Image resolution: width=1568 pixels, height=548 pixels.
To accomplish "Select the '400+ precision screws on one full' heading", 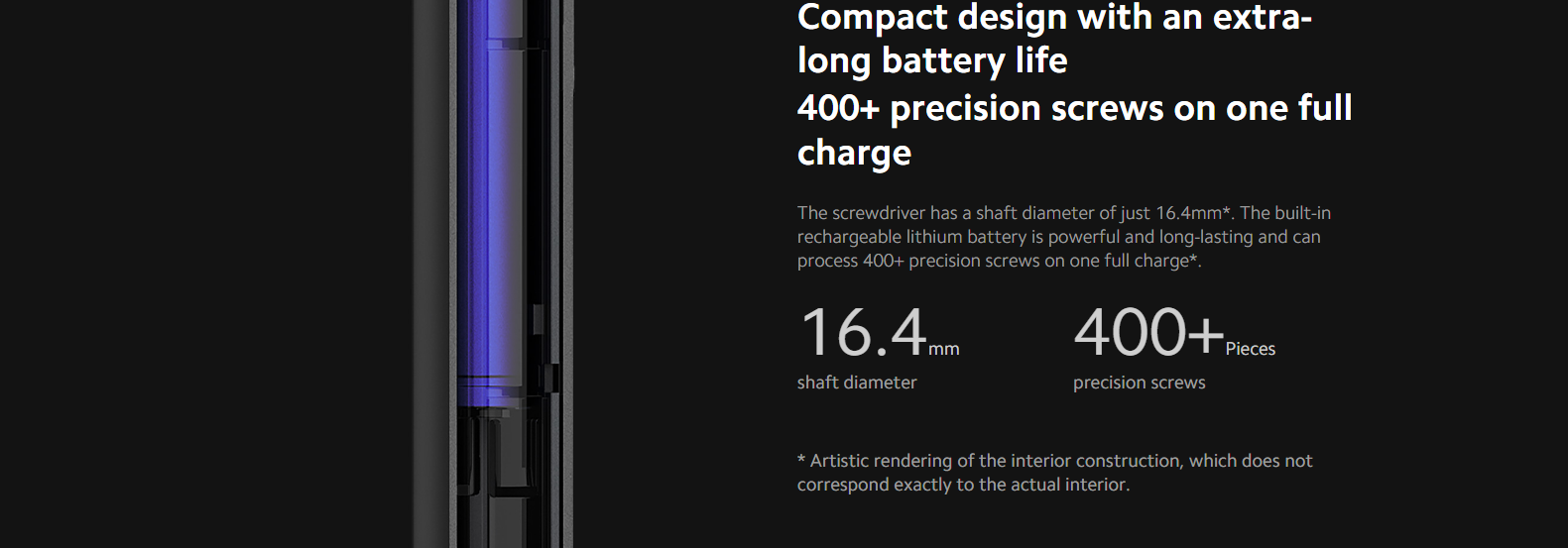I will tap(1074, 108).
